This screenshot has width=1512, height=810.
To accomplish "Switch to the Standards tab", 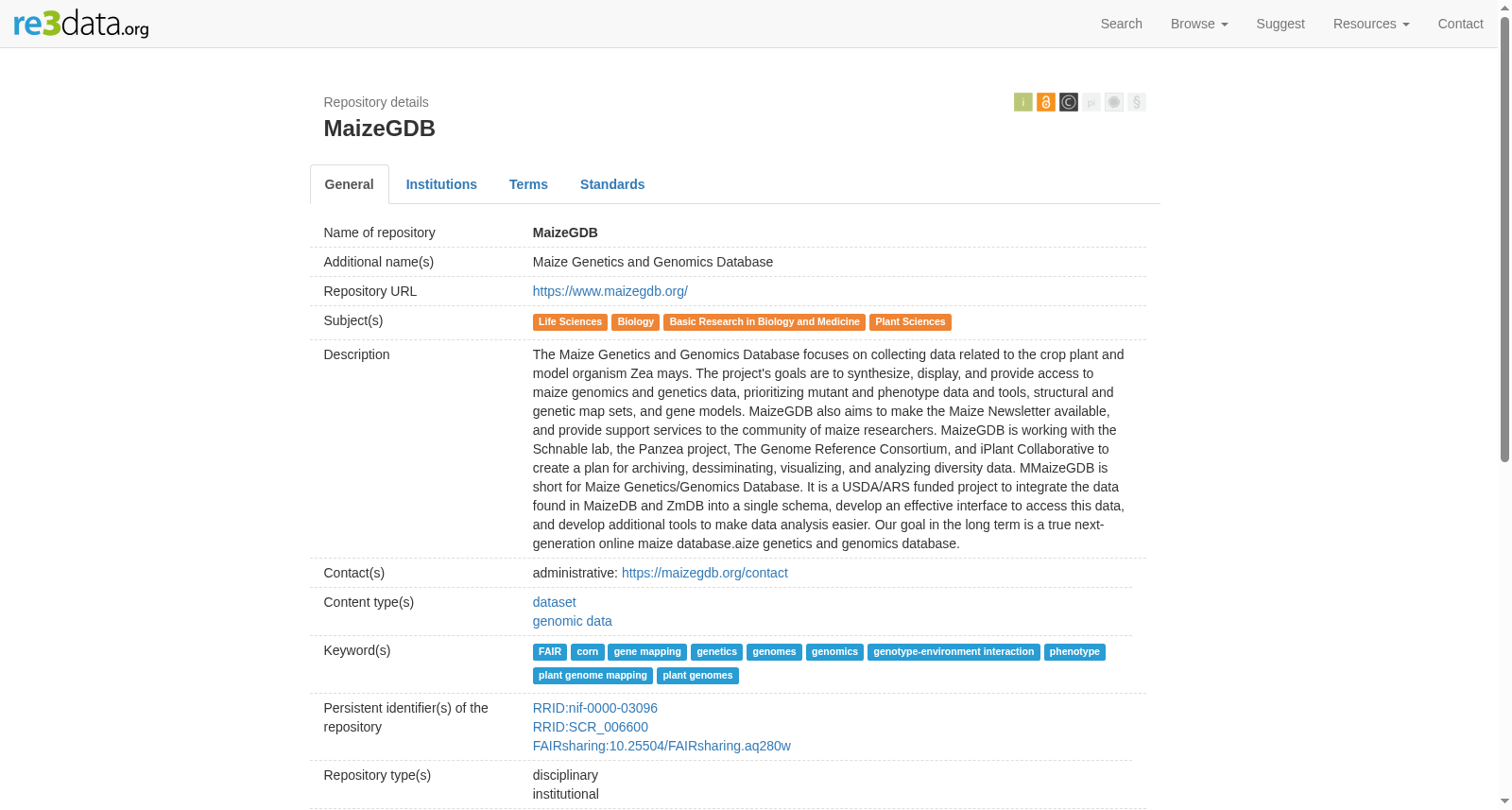I will click(x=612, y=184).
